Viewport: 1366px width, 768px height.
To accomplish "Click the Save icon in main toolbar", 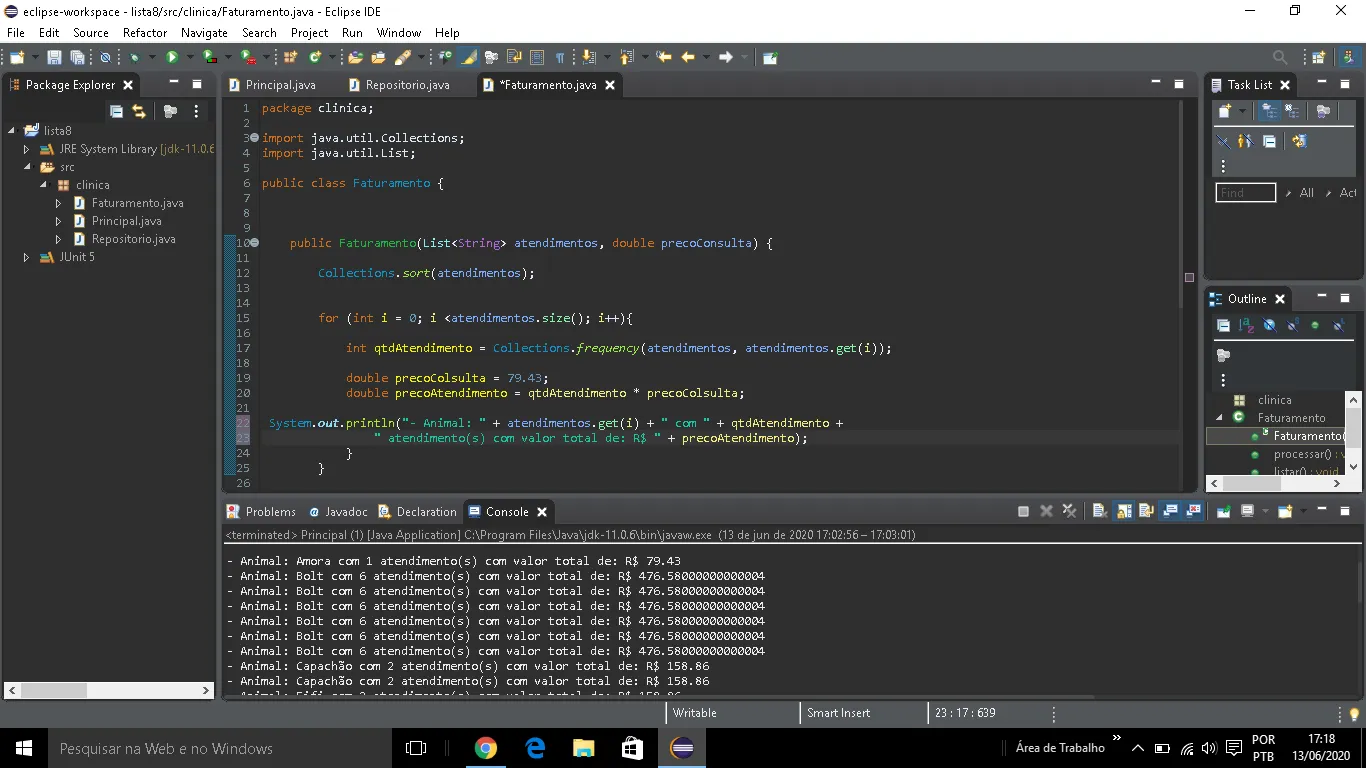I will pos(54,58).
